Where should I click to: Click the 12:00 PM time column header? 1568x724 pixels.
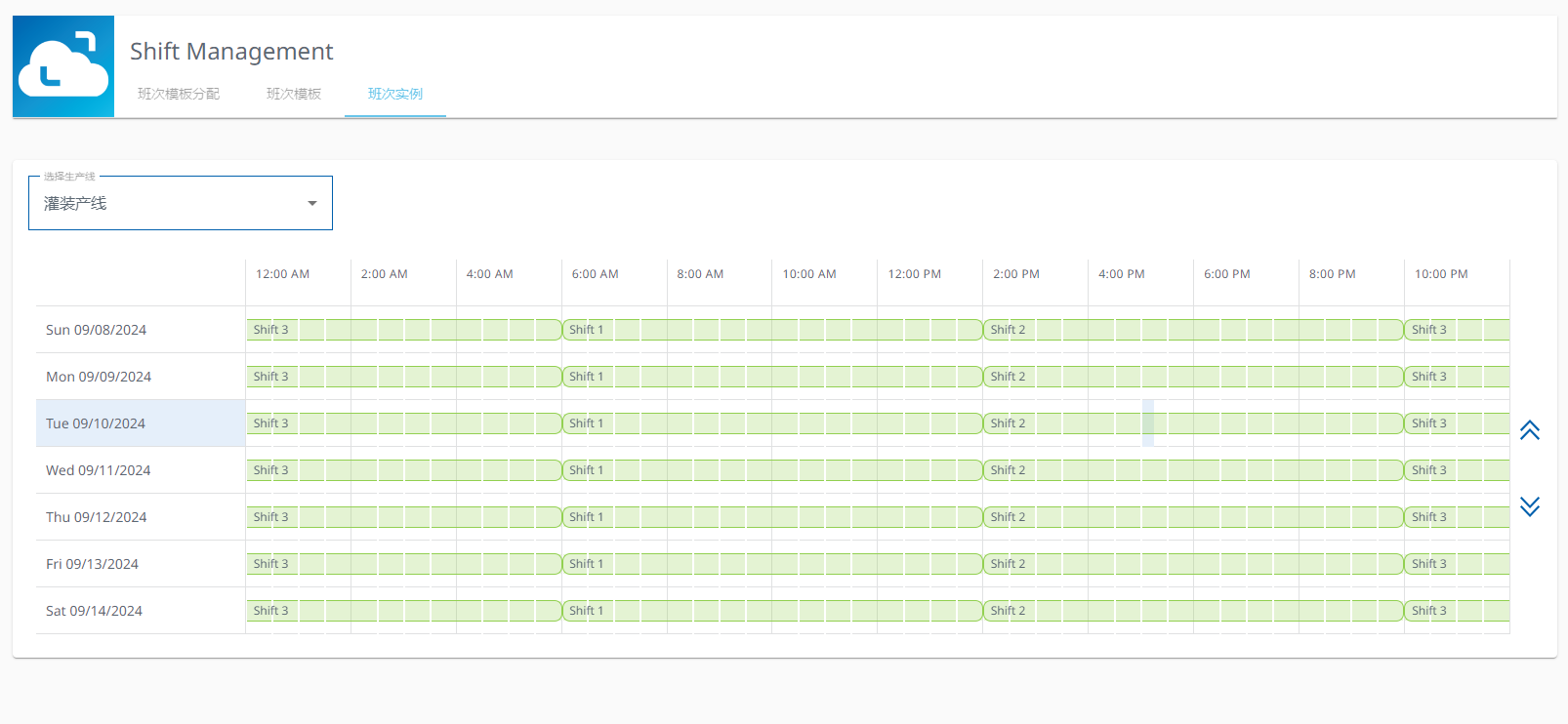(914, 274)
